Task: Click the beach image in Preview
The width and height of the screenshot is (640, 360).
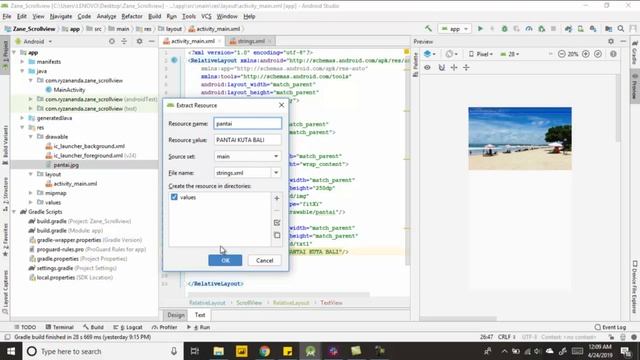Action: [x=520, y=138]
